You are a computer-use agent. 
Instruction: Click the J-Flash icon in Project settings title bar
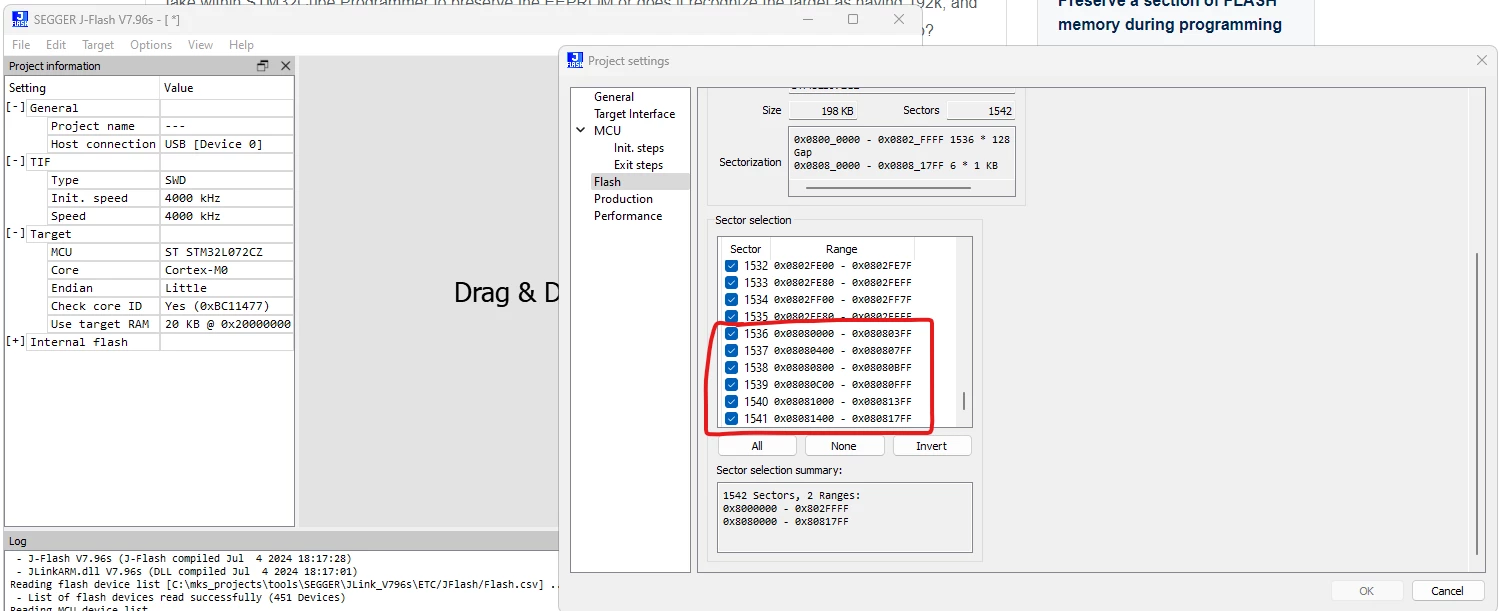tap(575, 60)
